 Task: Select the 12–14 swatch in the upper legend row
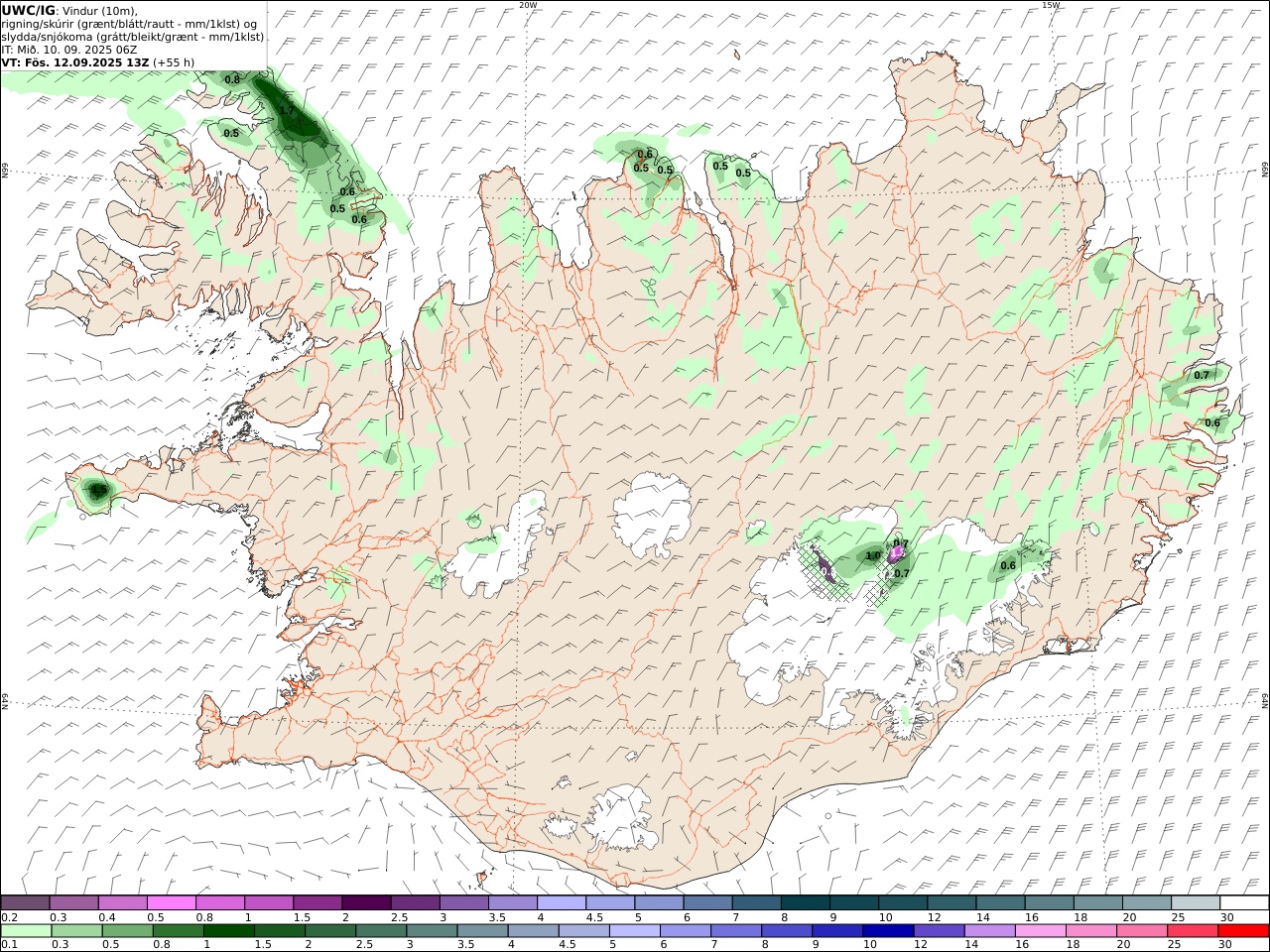951,902
